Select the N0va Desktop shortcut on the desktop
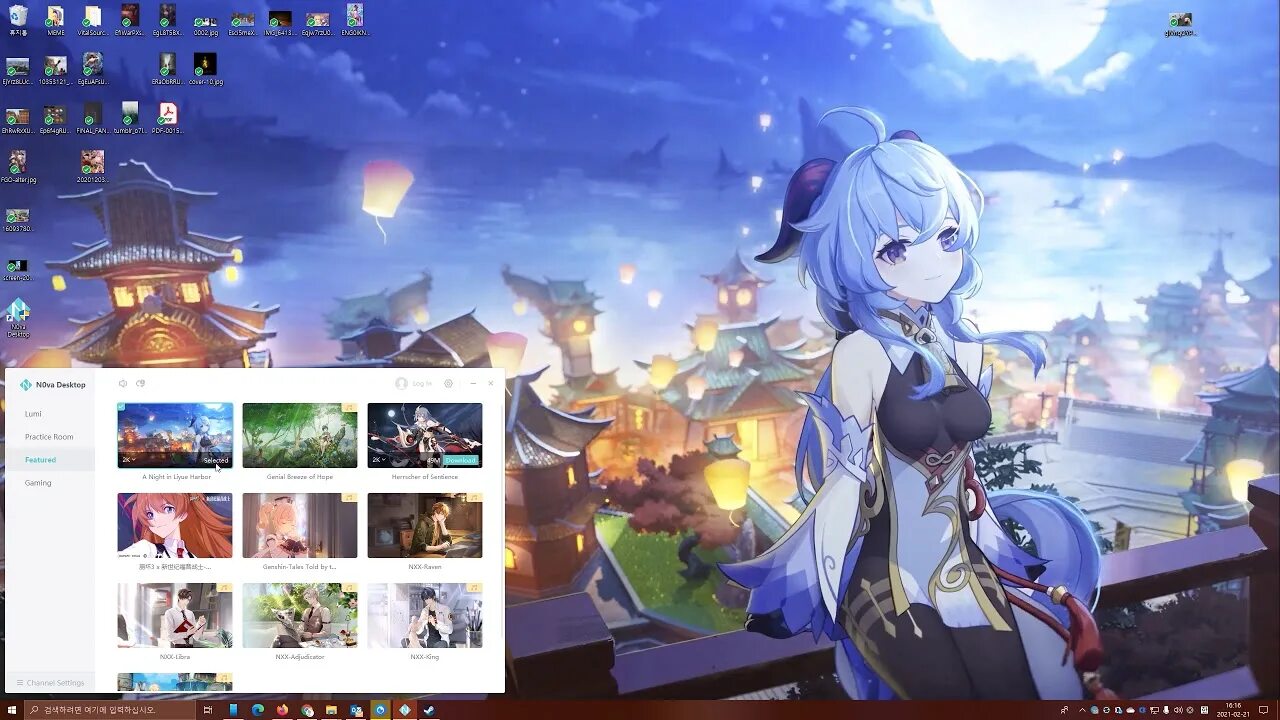The image size is (1280, 720). 18,318
